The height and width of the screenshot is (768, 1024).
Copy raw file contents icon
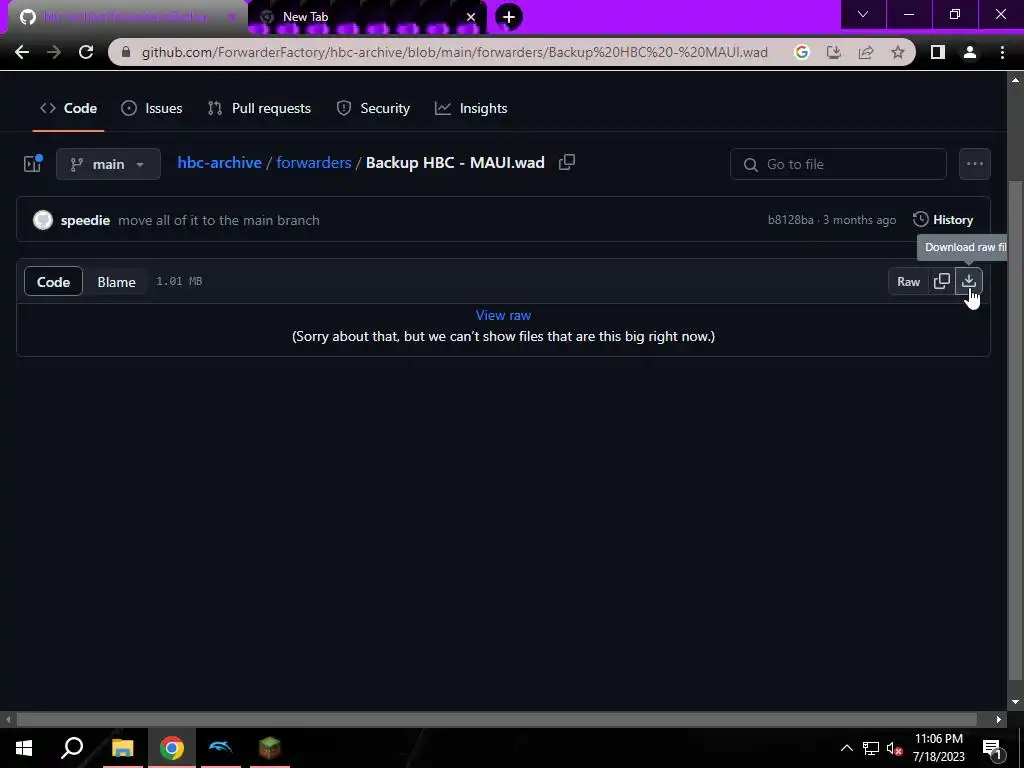coord(942,281)
